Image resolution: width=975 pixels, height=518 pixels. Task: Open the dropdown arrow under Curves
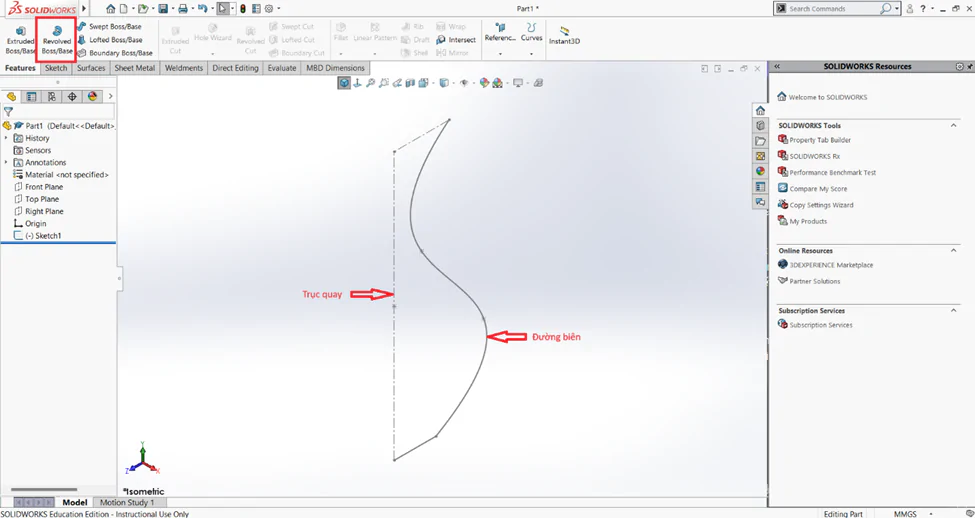[x=531, y=54]
